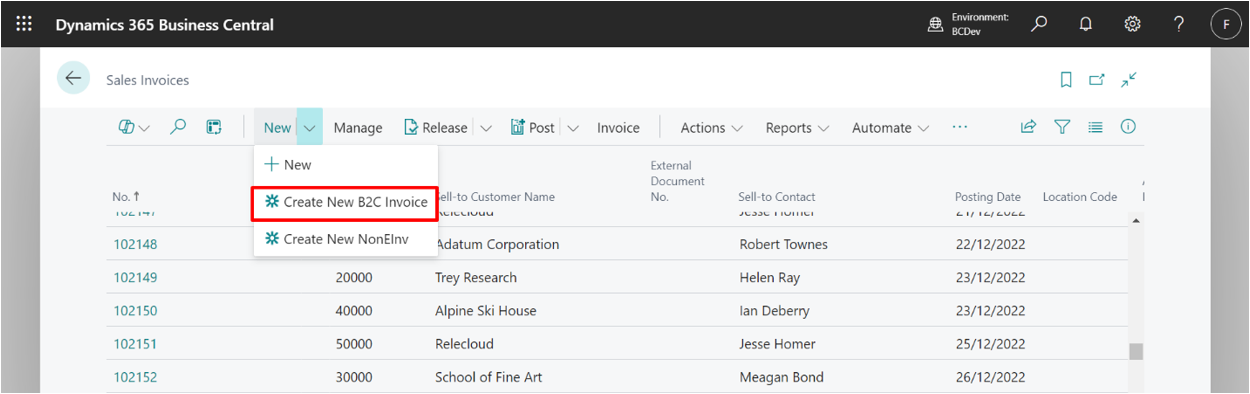Toggle the filter pane funnel icon
The height and width of the screenshot is (394, 1250).
pyautogui.click(x=1062, y=127)
